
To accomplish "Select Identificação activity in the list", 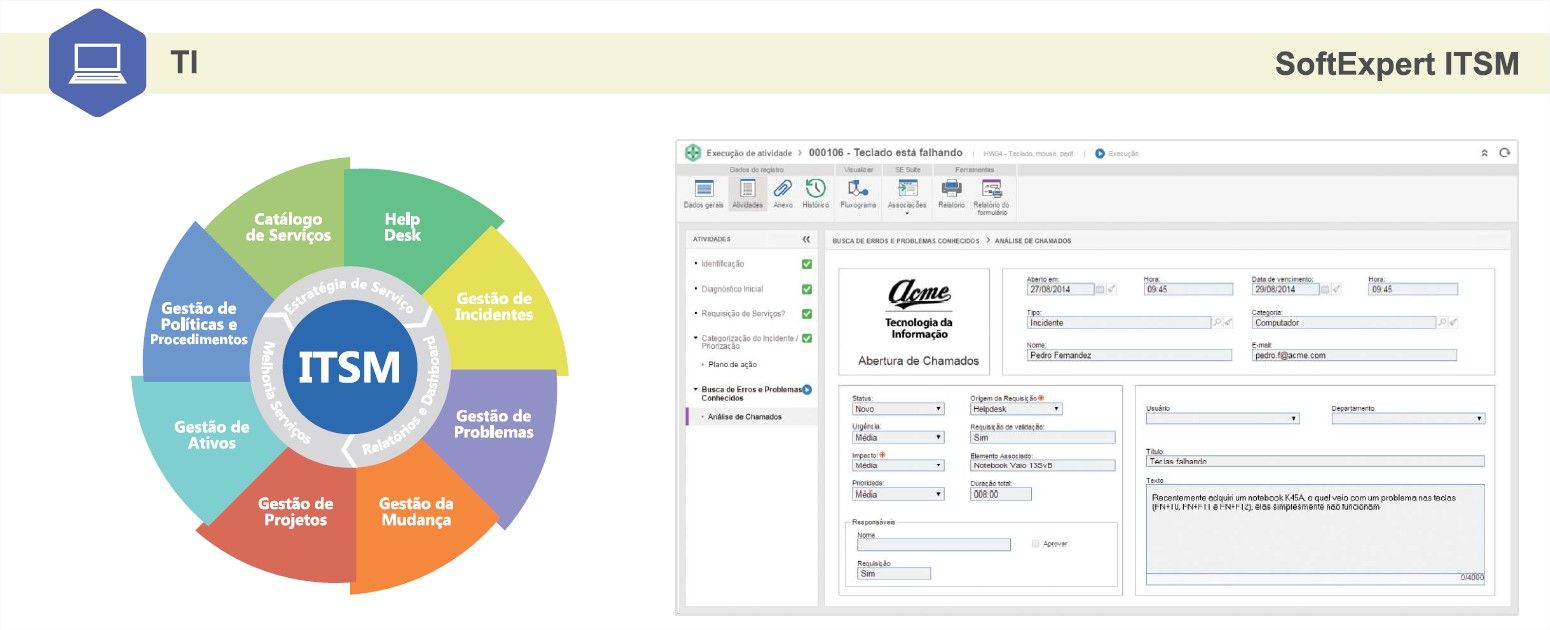I will [x=722, y=264].
